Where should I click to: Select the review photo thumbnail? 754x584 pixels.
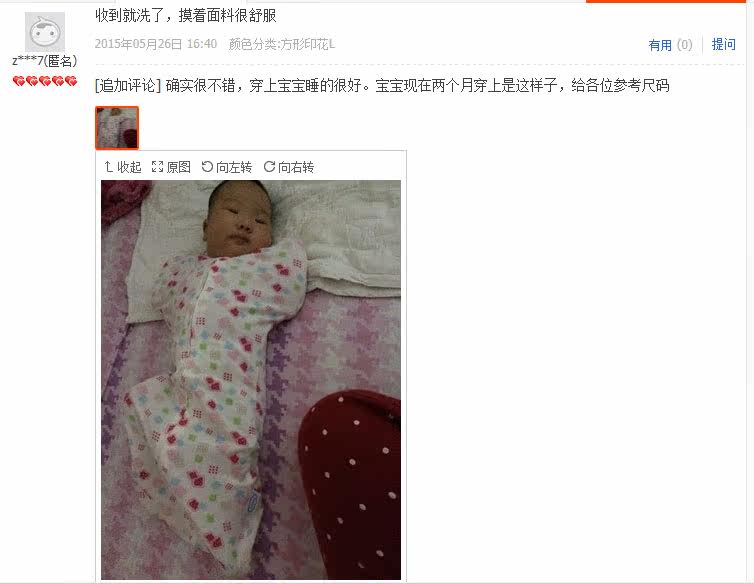(117, 127)
